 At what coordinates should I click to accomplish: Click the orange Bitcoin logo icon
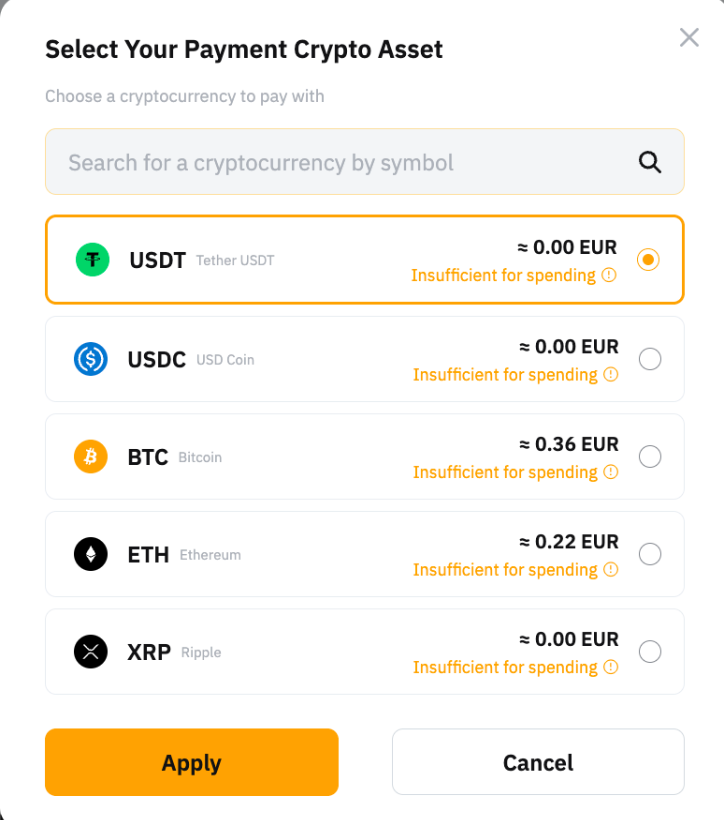click(x=91, y=457)
